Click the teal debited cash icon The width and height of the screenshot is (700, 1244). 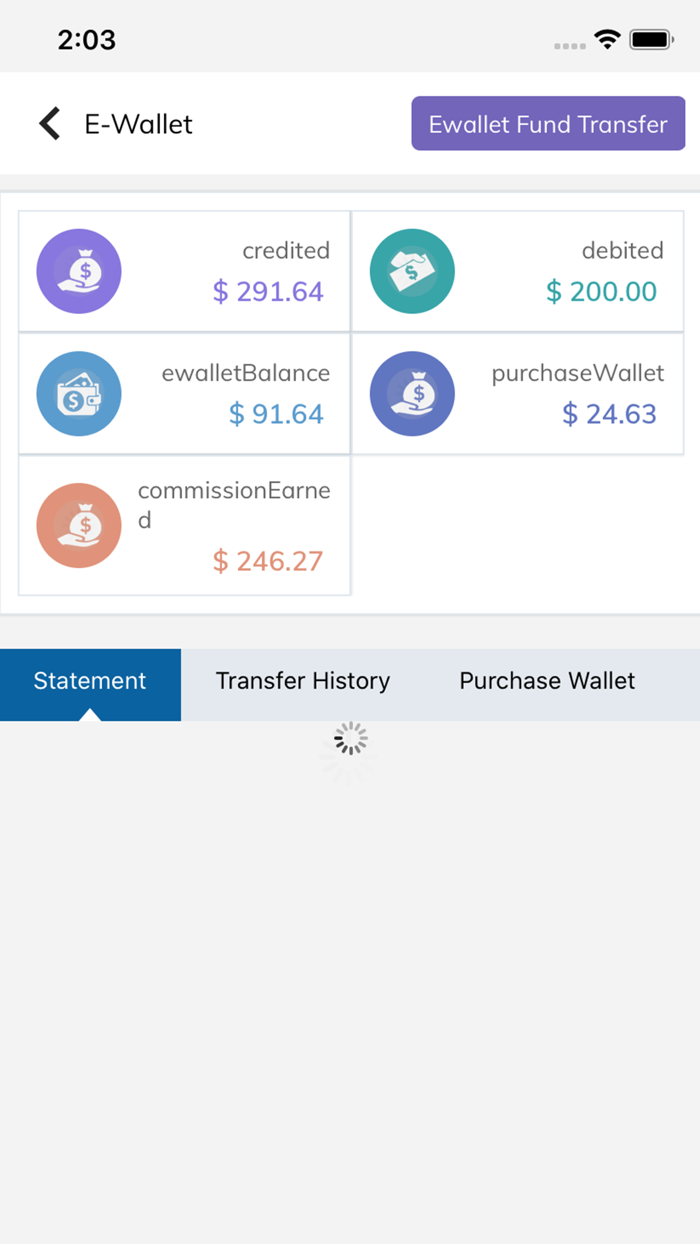pos(412,271)
